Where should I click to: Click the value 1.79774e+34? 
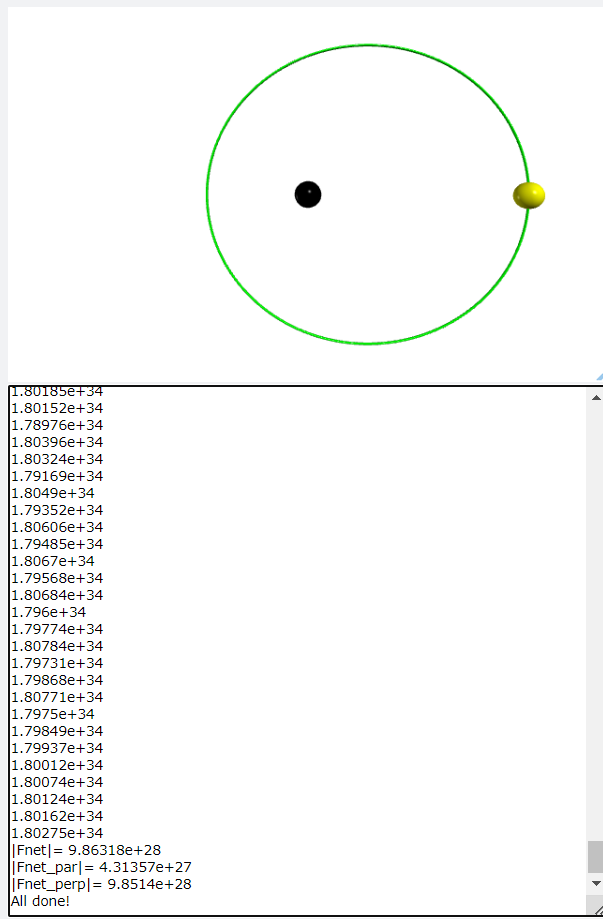[57, 629]
